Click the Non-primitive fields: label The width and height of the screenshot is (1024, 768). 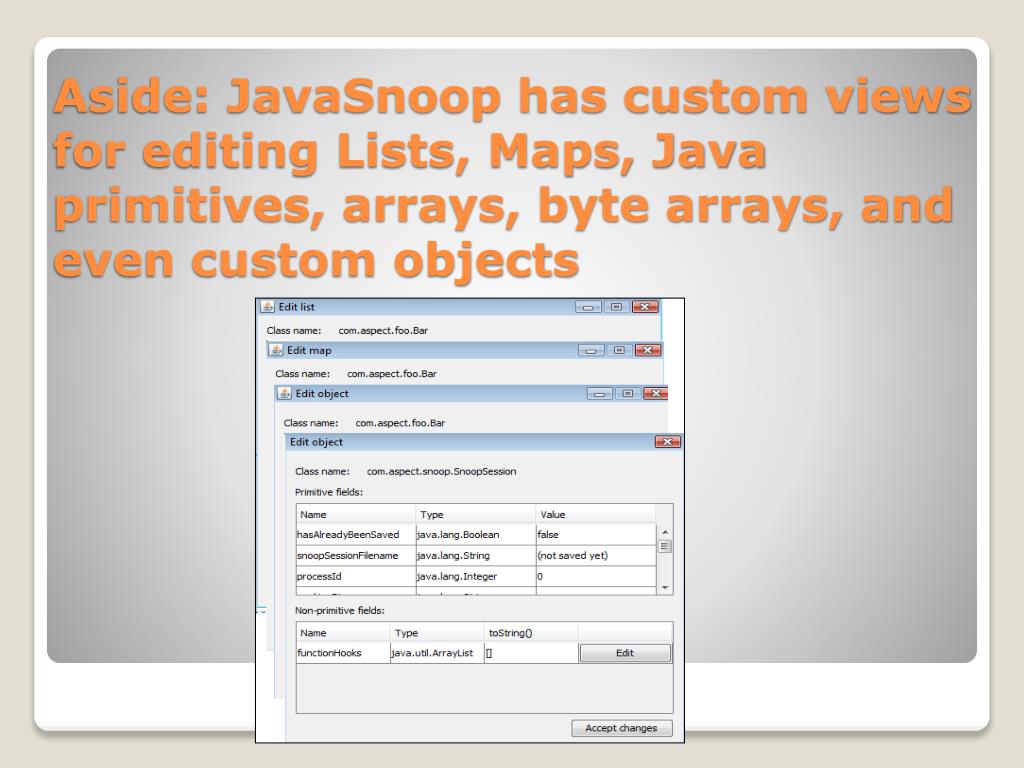coord(340,611)
